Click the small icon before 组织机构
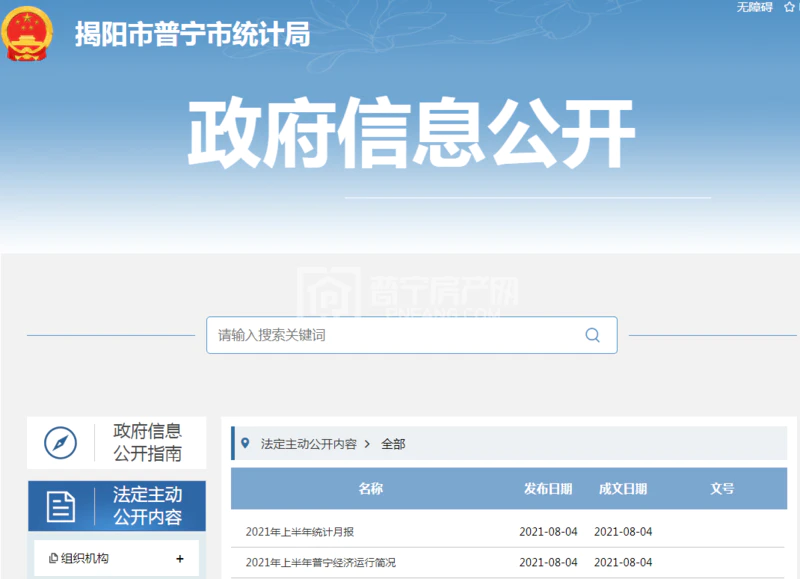 coord(53,559)
